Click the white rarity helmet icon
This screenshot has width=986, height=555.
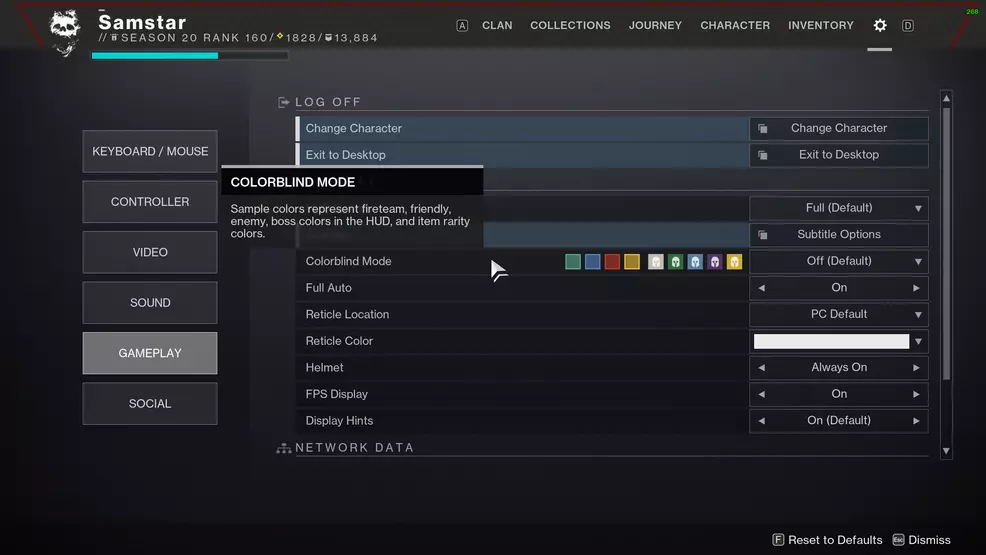pos(656,261)
